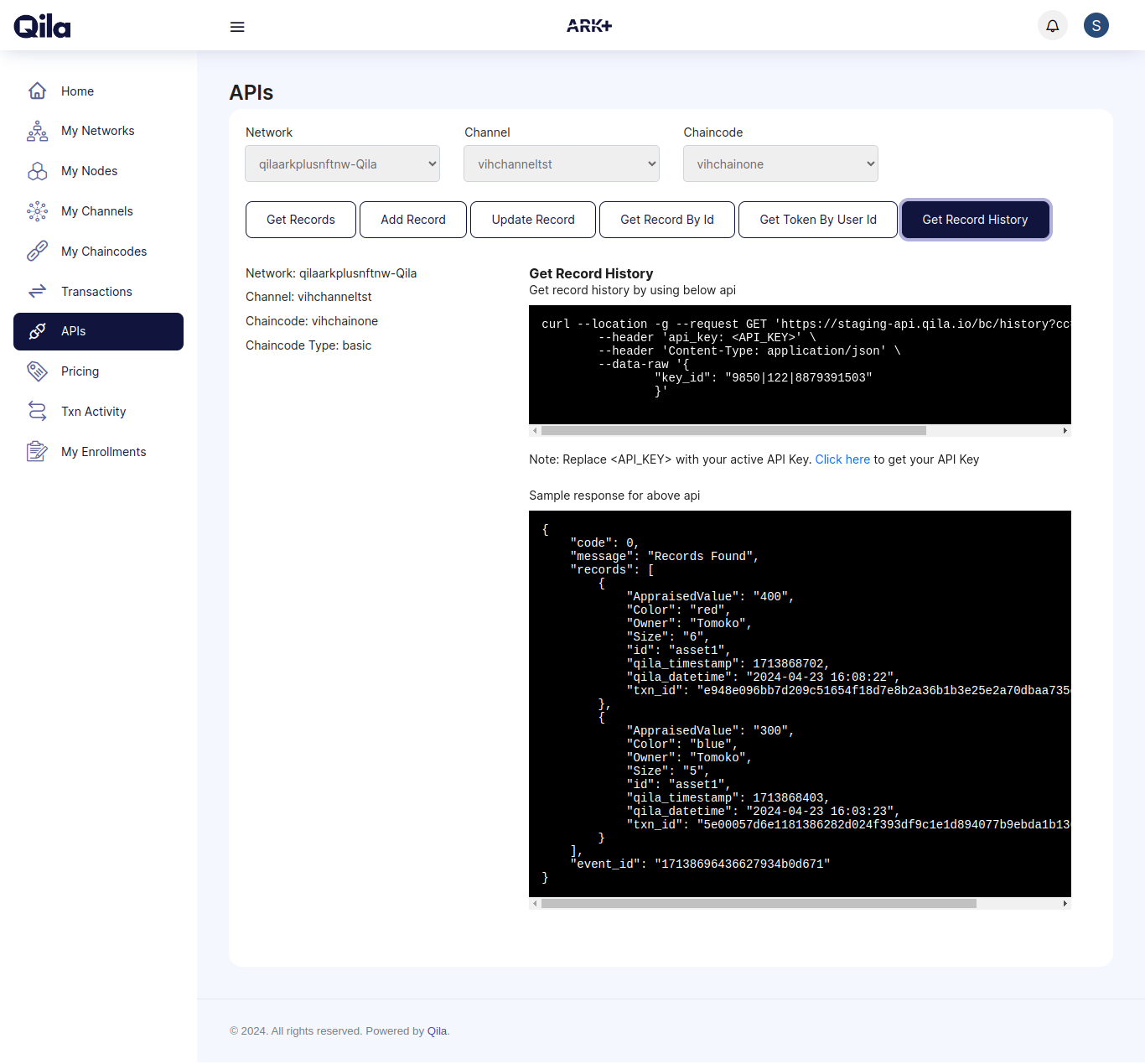Open My Networks page
Viewport: 1145px width, 1064px height.
(x=98, y=131)
